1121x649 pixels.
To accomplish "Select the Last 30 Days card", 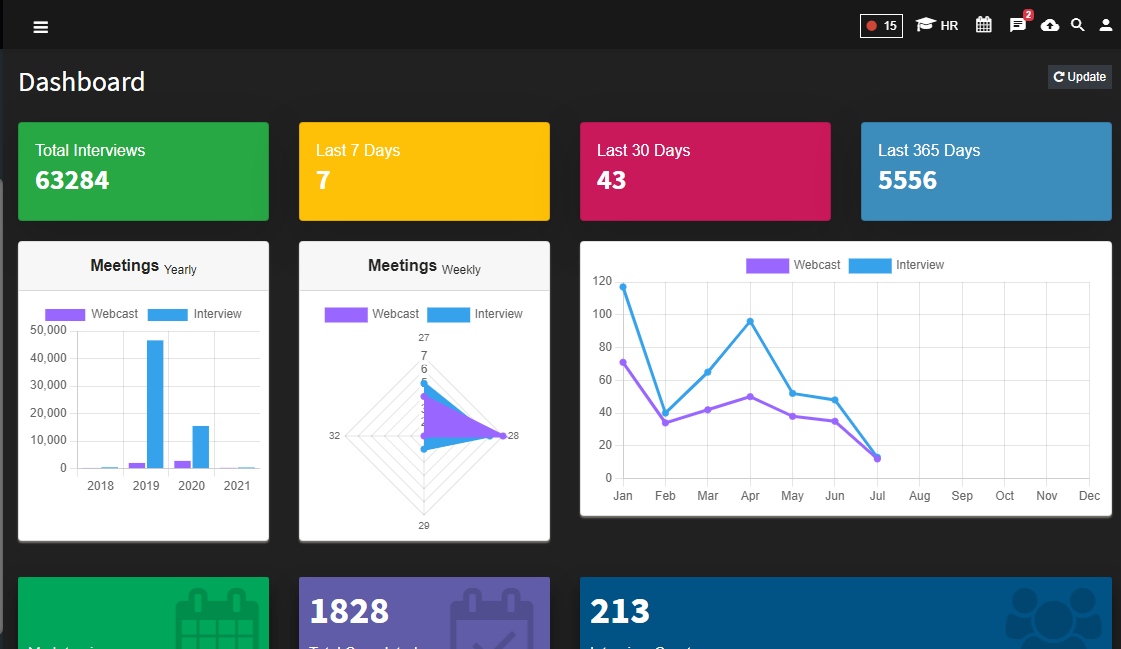I will (706, 172).
